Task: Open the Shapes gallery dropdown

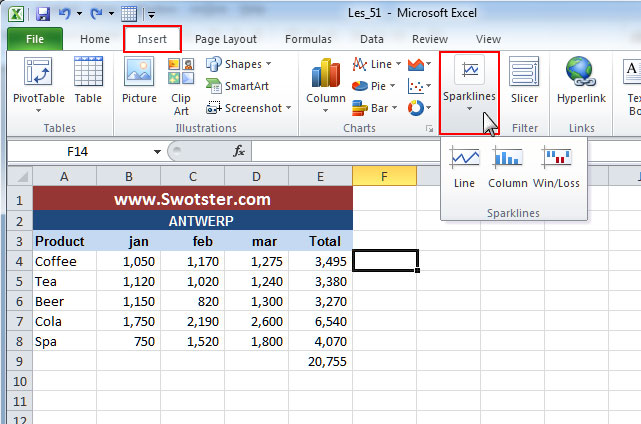Action: coord(239,64)
